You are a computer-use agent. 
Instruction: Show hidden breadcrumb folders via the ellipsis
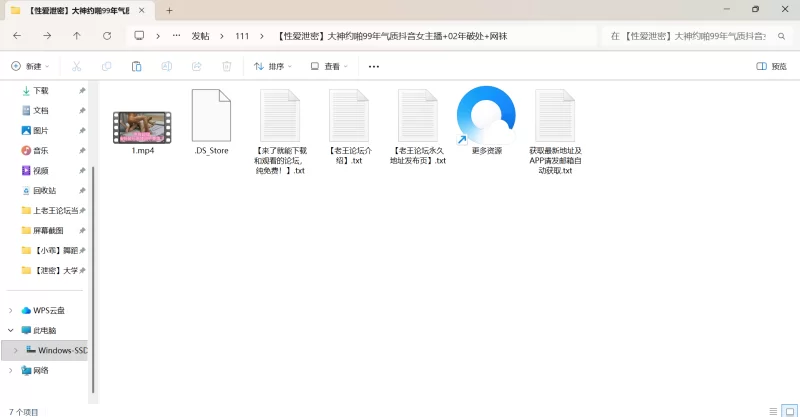[x=177, y=36]
